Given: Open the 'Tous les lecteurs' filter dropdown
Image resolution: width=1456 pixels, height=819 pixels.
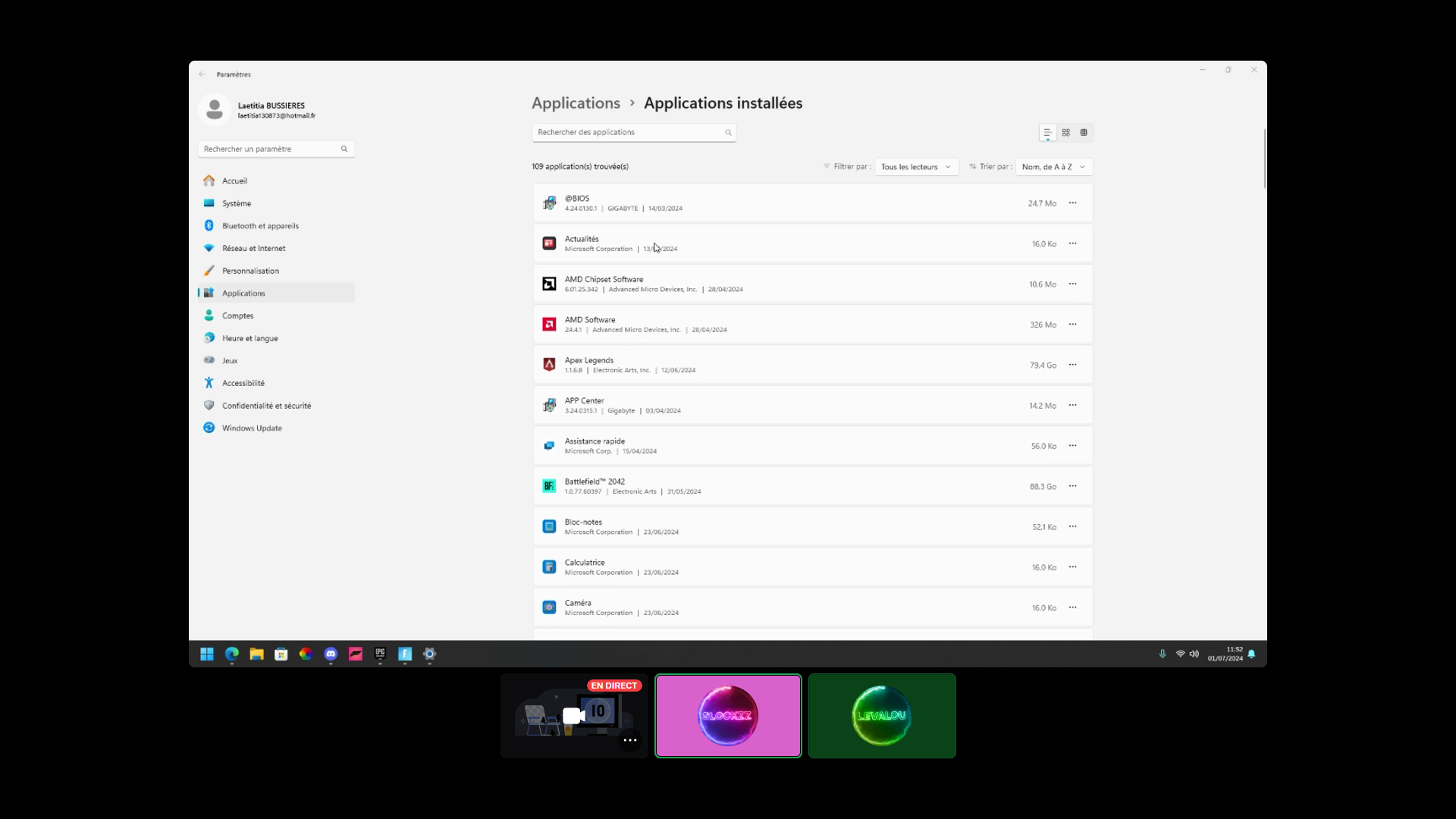Looking at the screenshot, I should pyautogui.click(x=916, y=167).
